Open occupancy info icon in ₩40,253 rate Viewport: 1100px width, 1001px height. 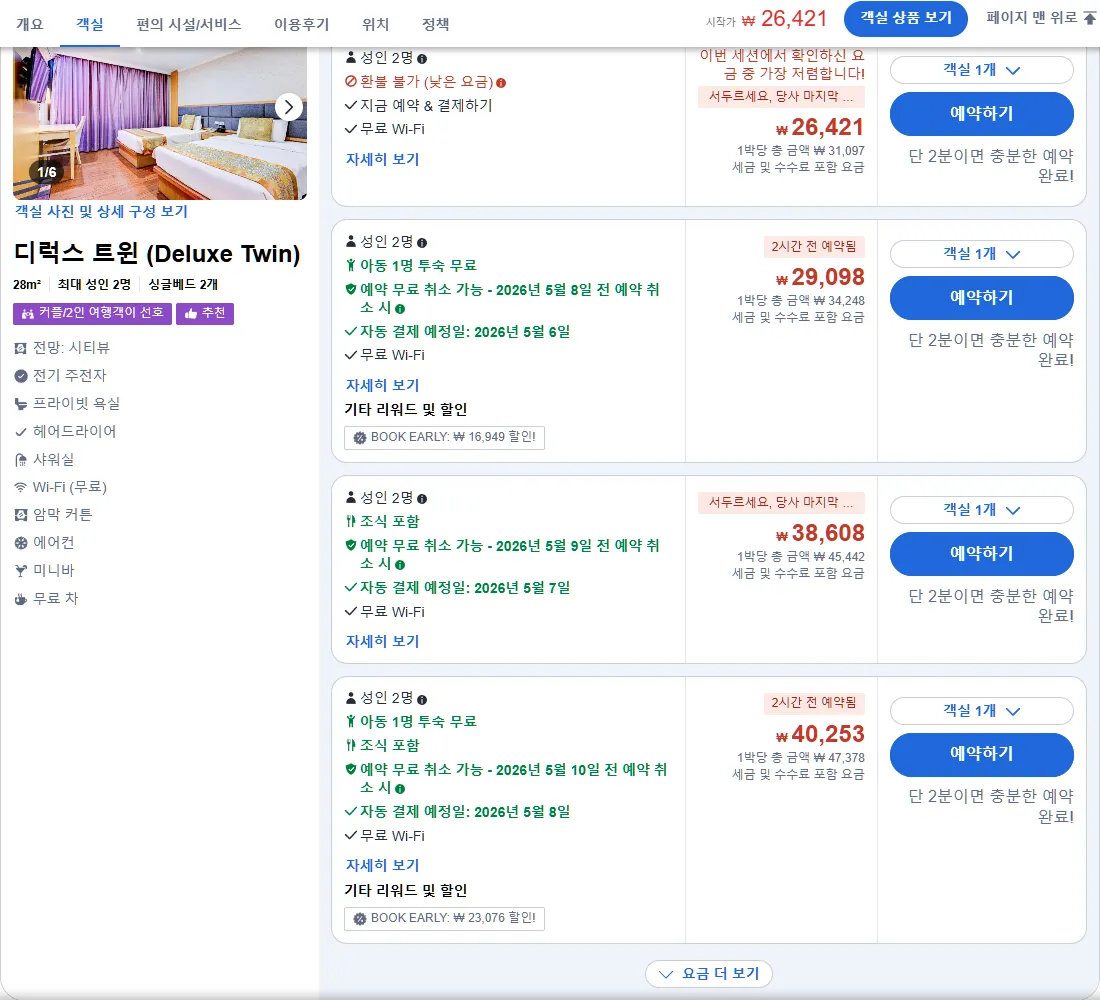click(x=422, y=699)
